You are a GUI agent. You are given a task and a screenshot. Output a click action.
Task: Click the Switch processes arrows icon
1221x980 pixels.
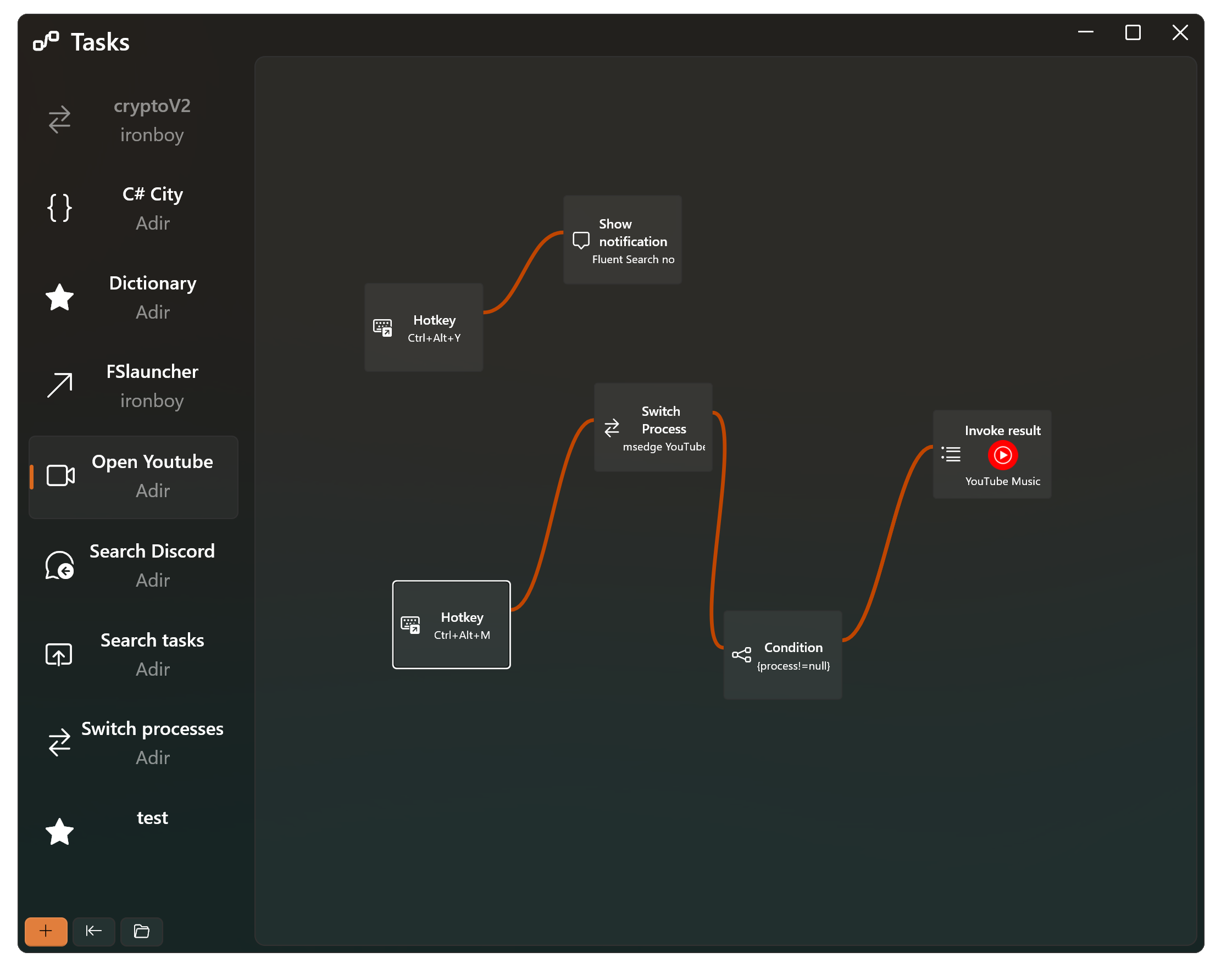click(x=59, y=743)
